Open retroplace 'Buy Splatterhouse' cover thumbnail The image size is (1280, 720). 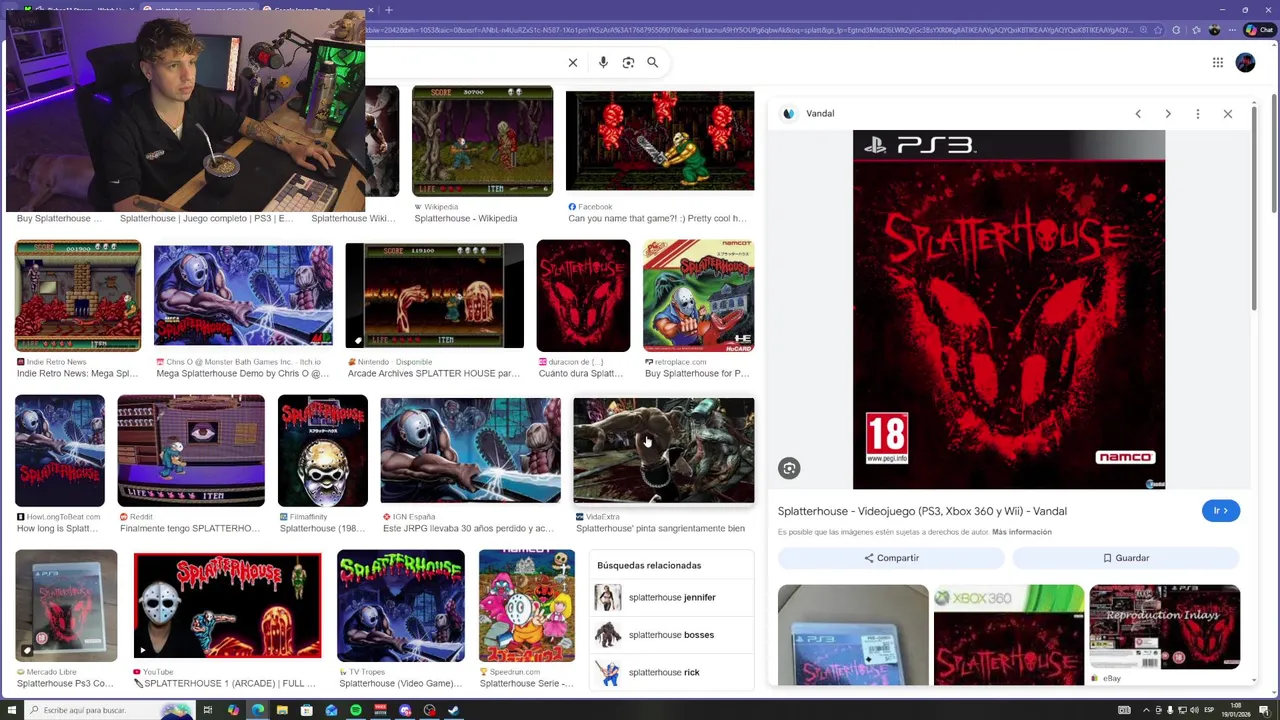[x=698, y=296]
